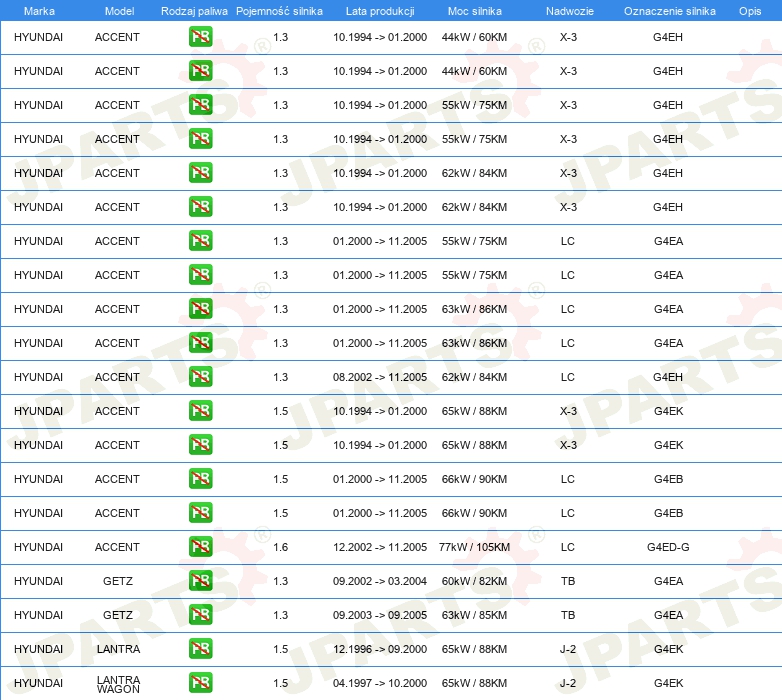Click the LANTRA WAGON model cell
The height and width of the screenshot is (700, 782).
pyautogui.click(x=118, y=684)
